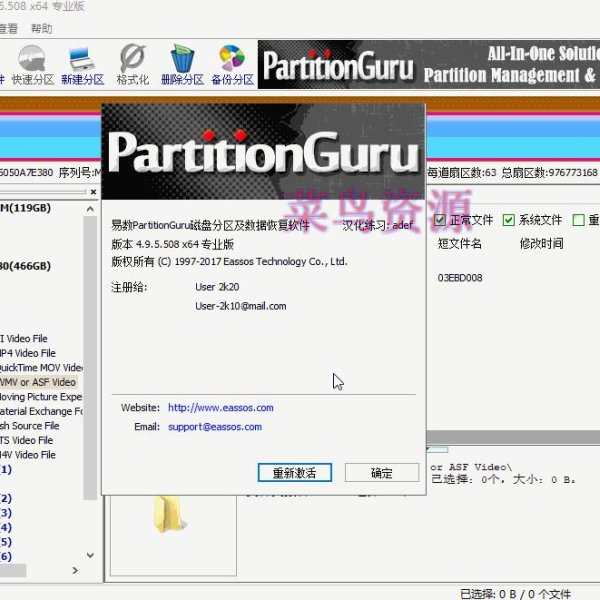This screenshot has width=600, height=600.
Task: Select the M4V Video File tree item
Action: [28, 455]
